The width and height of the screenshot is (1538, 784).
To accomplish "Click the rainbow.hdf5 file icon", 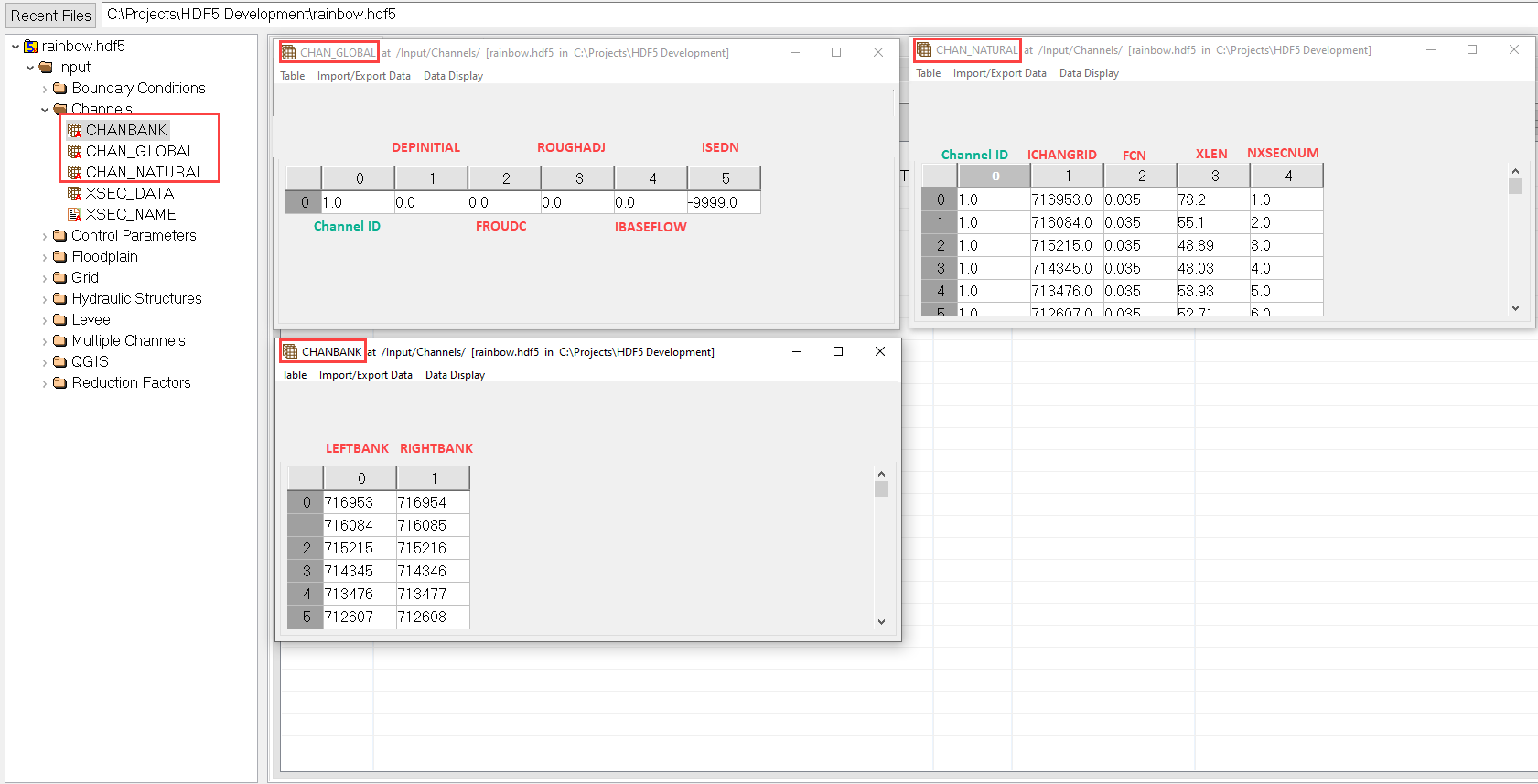I will (x=31, y=47).
